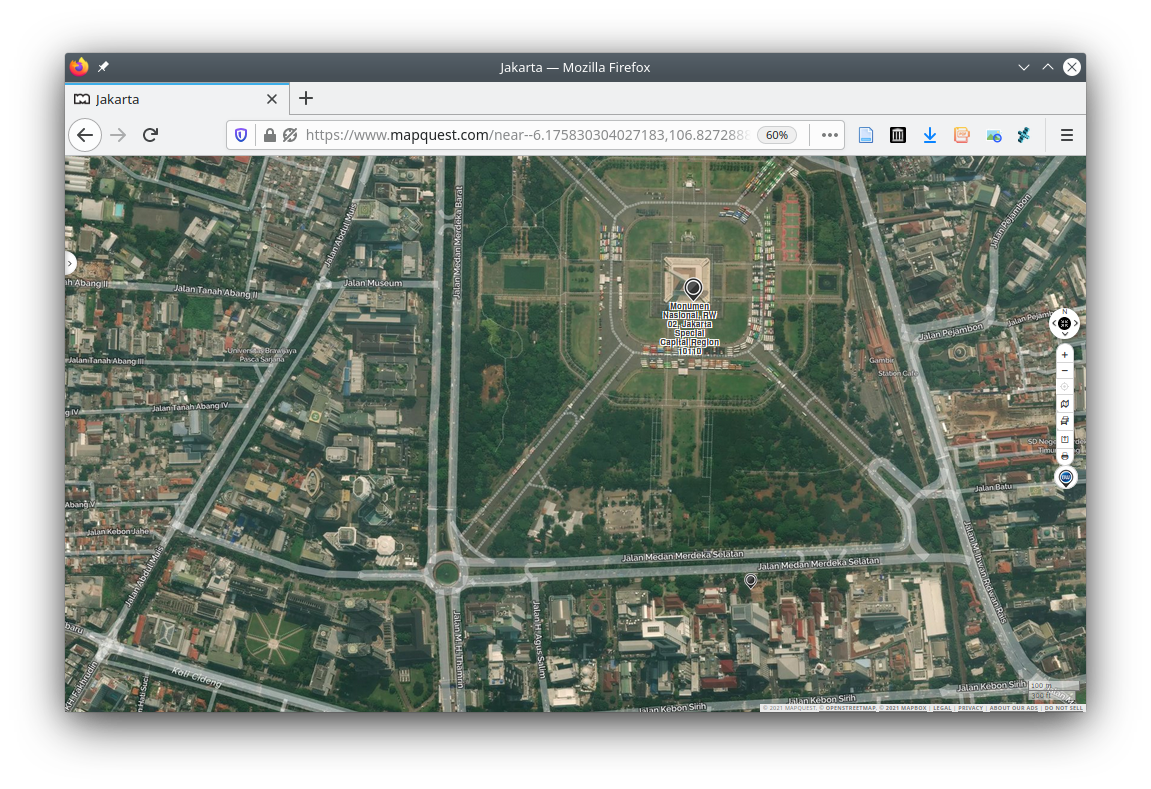
Task: Pan the map left with compass arrow
Action: pyautogui.click(x=1054, y=323)
